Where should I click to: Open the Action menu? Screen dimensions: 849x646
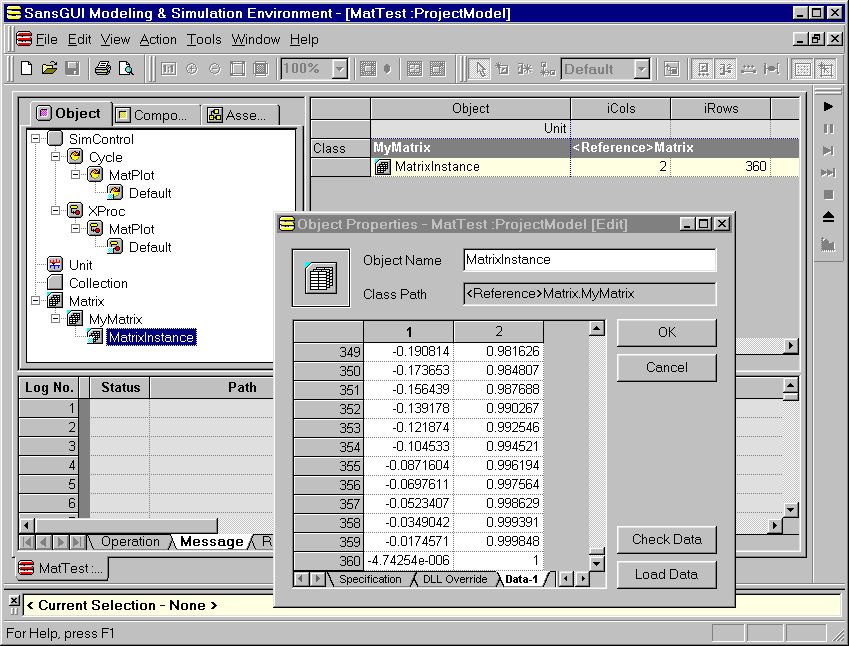158,39
